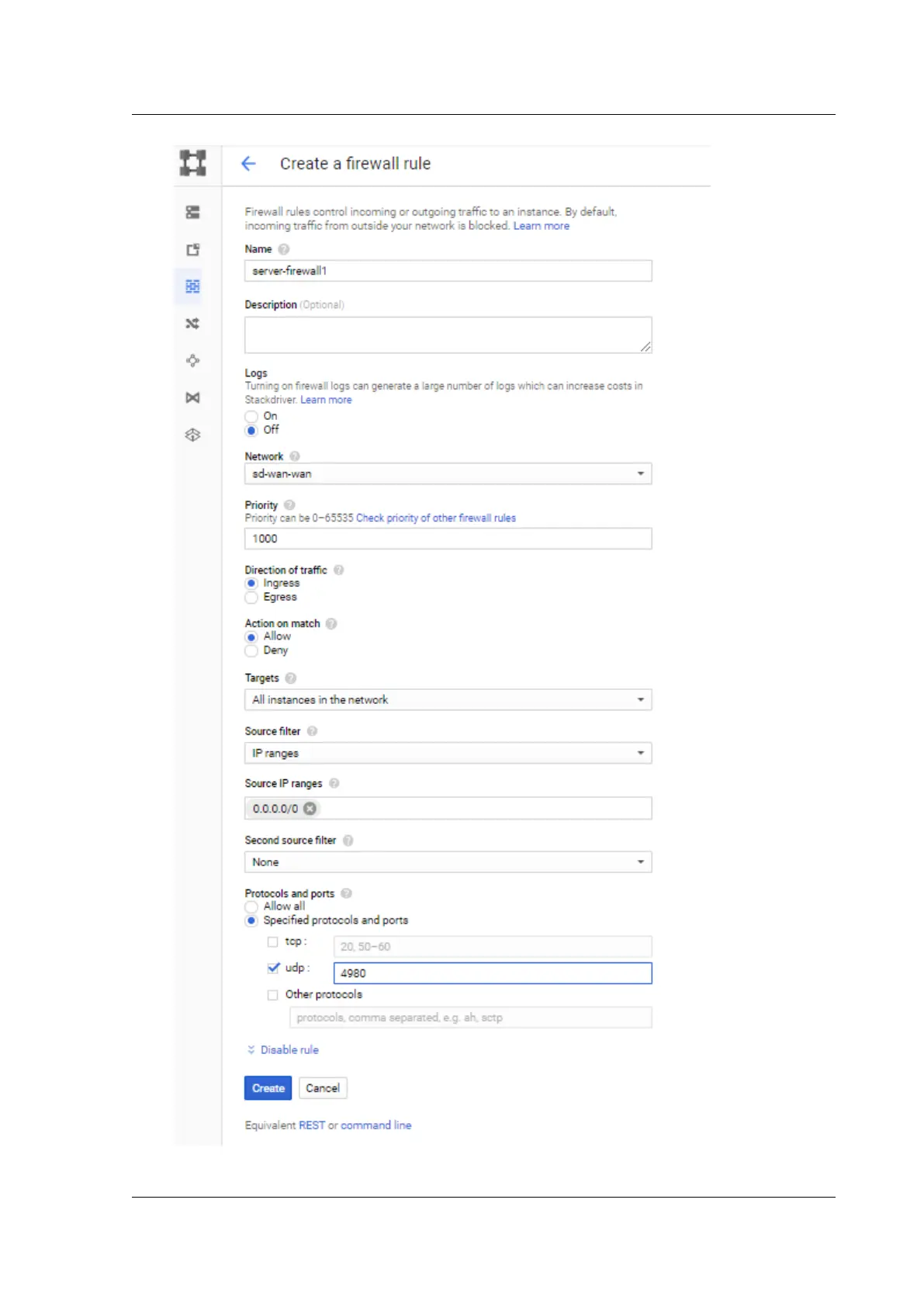Viewport: 924px width, 1307px height.
Task: Uncheck the udp protocol checkbox
Action: [273, 968]
